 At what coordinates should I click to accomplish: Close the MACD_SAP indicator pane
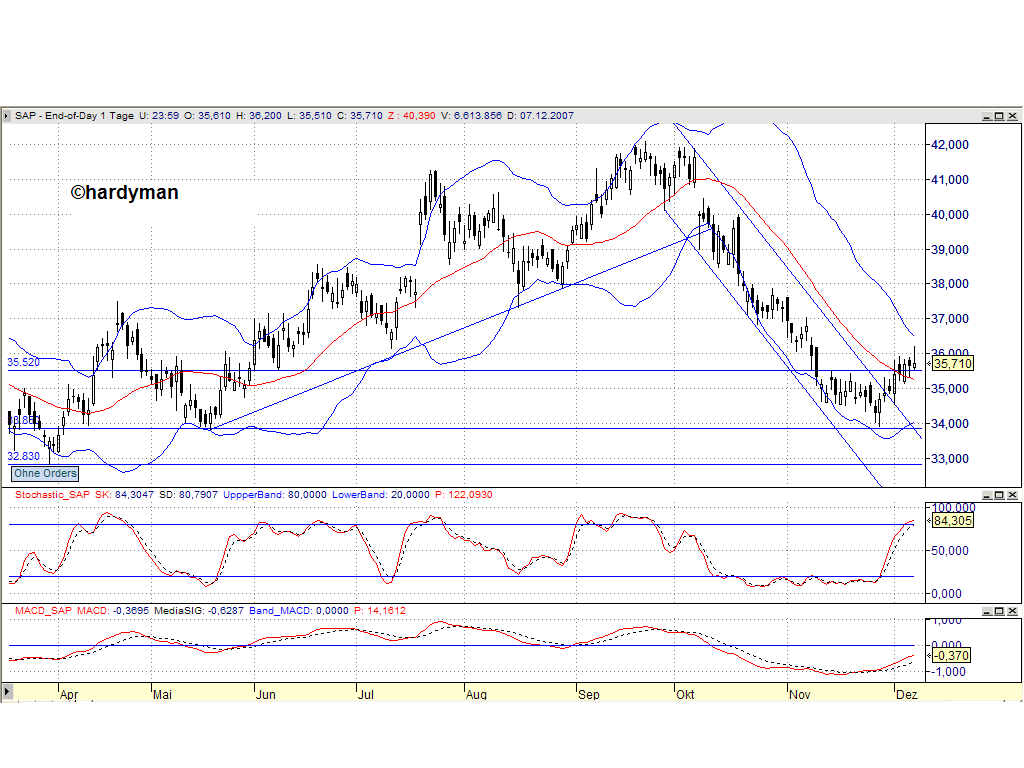[x=1011, y=611]
